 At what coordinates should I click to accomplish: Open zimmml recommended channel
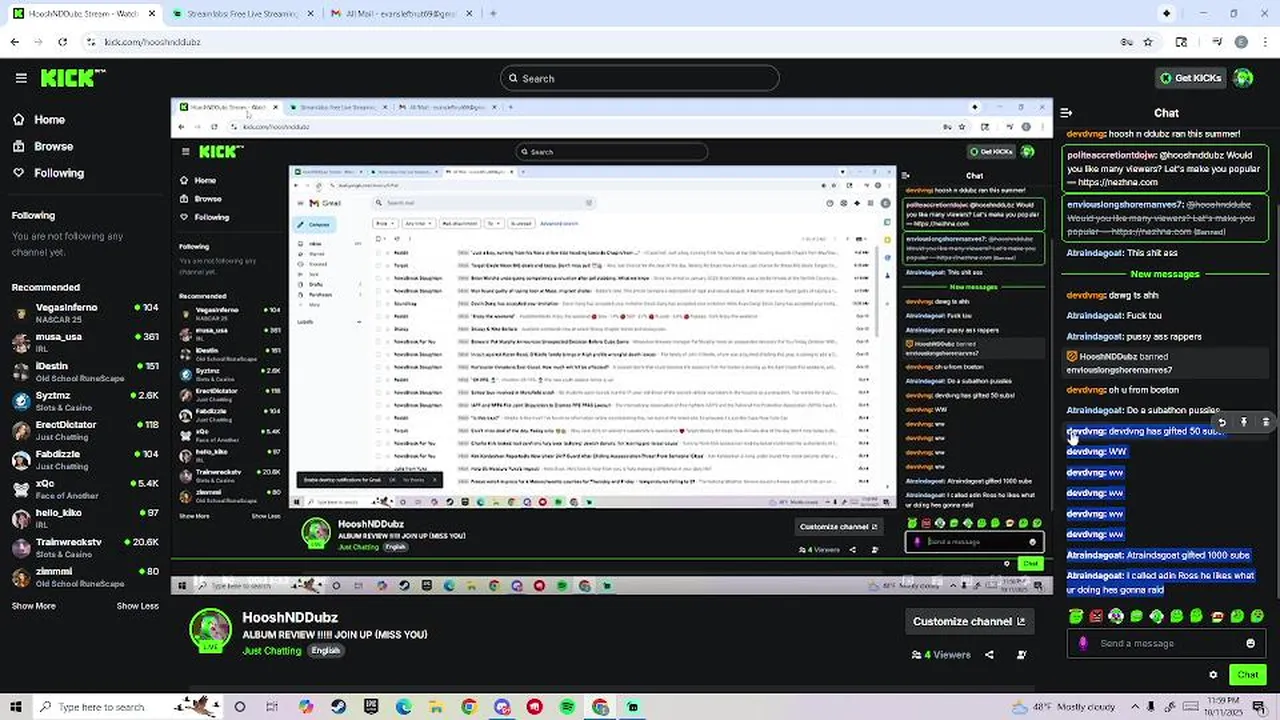click(x=85, y=577)
